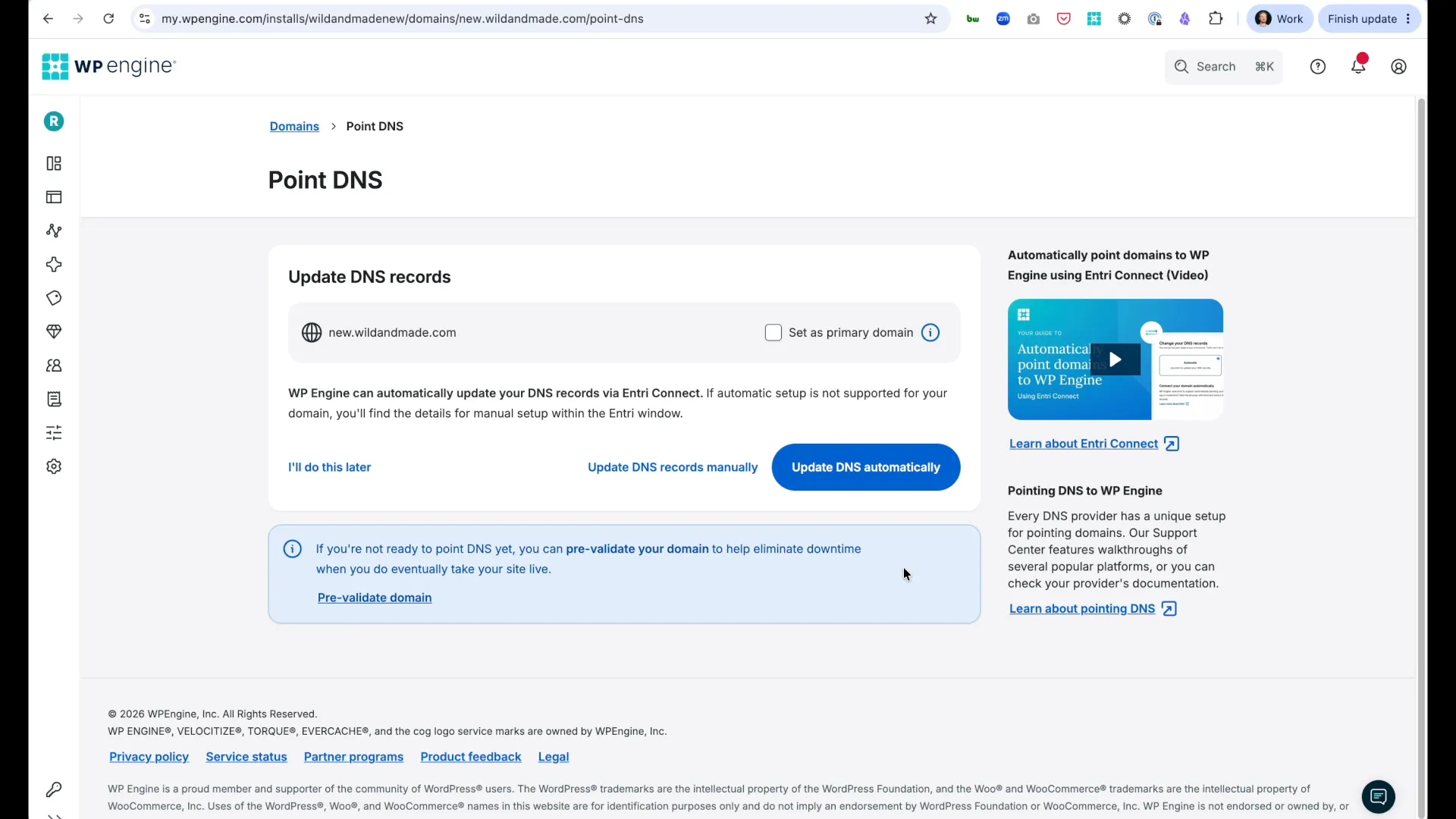
Task: Open the diamond icon in sidebar
Action: click(54, 331)
